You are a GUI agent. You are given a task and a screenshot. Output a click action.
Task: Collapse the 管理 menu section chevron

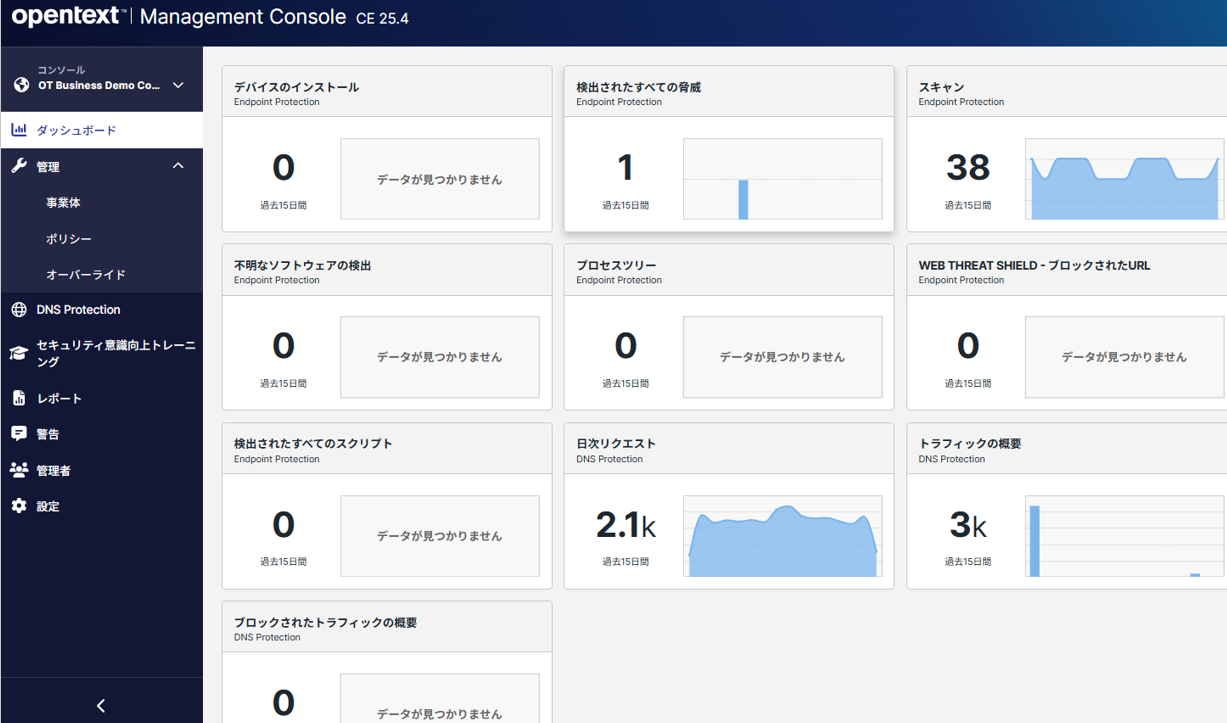coord(178,166)
